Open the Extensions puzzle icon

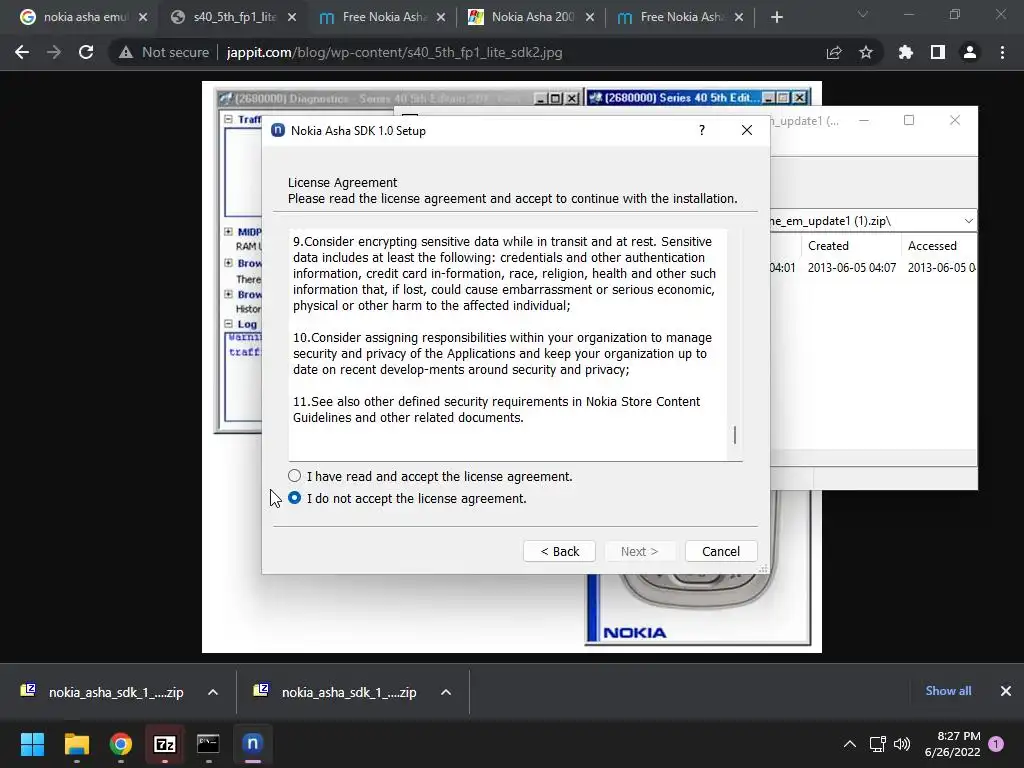pyautogui.click(x=906, y=52)
